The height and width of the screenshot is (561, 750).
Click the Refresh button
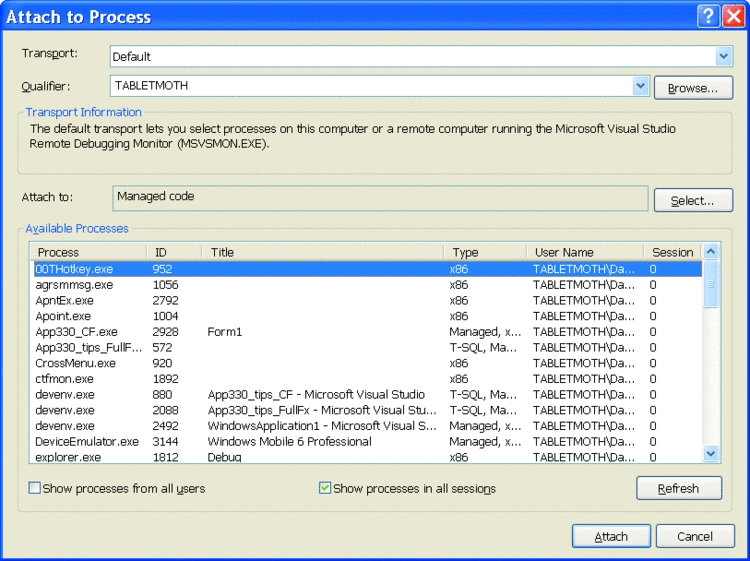point(679,488)
